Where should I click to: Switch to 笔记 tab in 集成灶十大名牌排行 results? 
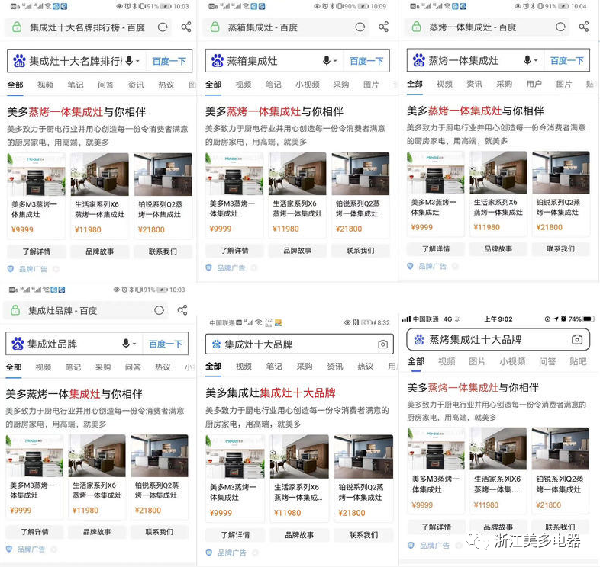pos(75,85)
